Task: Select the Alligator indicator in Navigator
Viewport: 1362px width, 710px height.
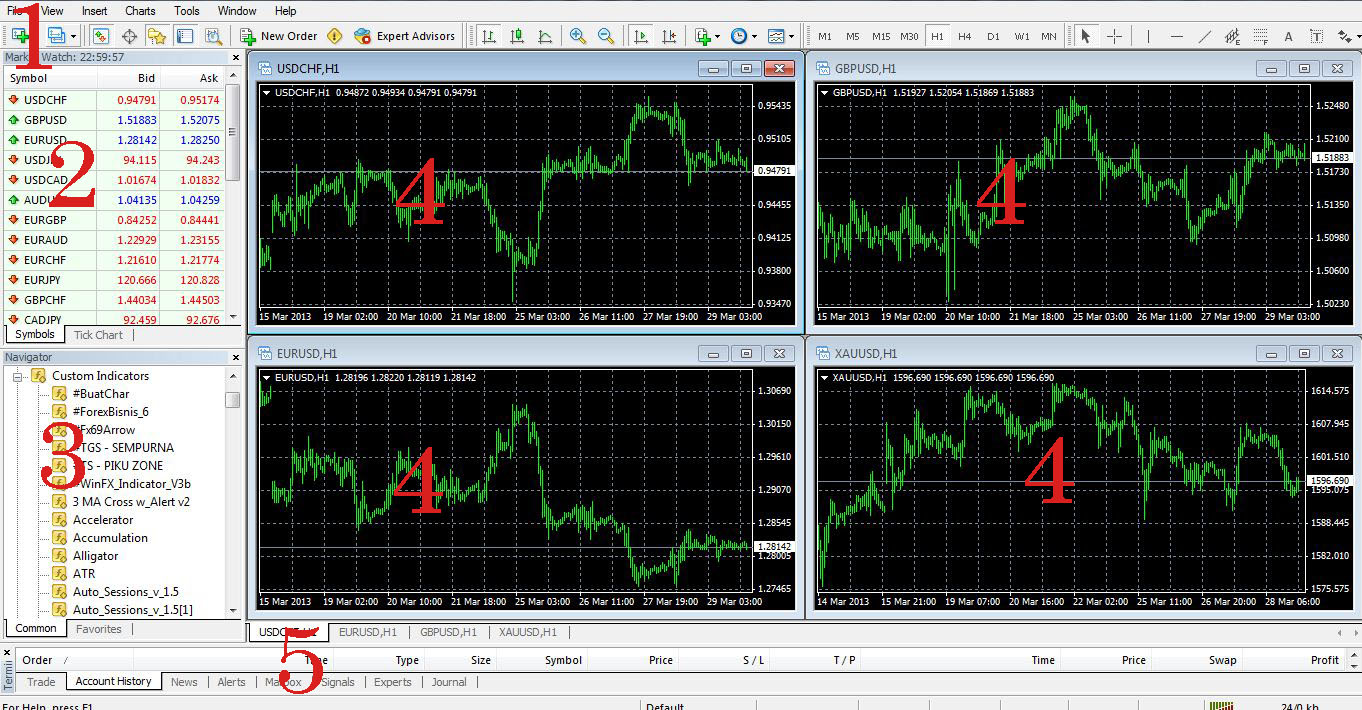Action: [x=95, y=556]
